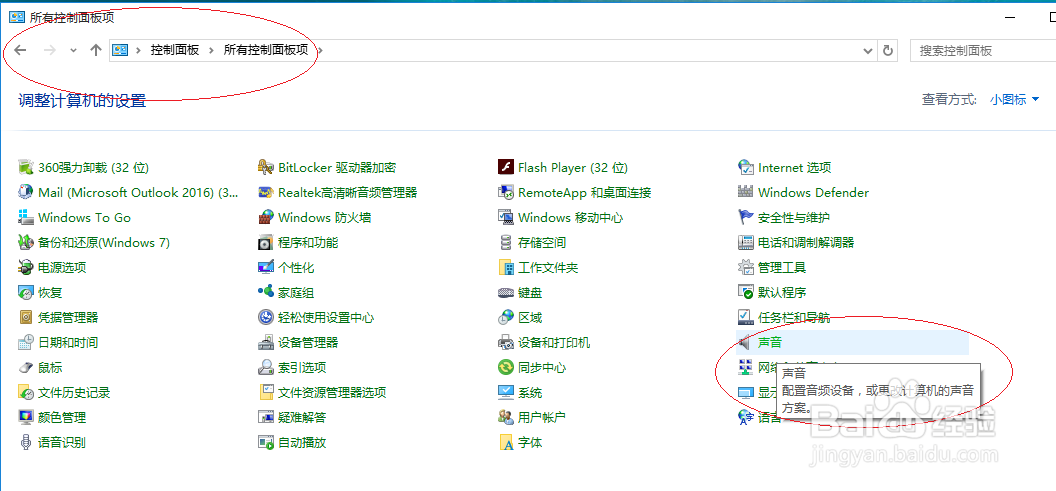The height and width of the screenshot is (491, 1056).
Task: Expand the chevron after 控制面板 in address bar
Action: (x=211, y=51)
